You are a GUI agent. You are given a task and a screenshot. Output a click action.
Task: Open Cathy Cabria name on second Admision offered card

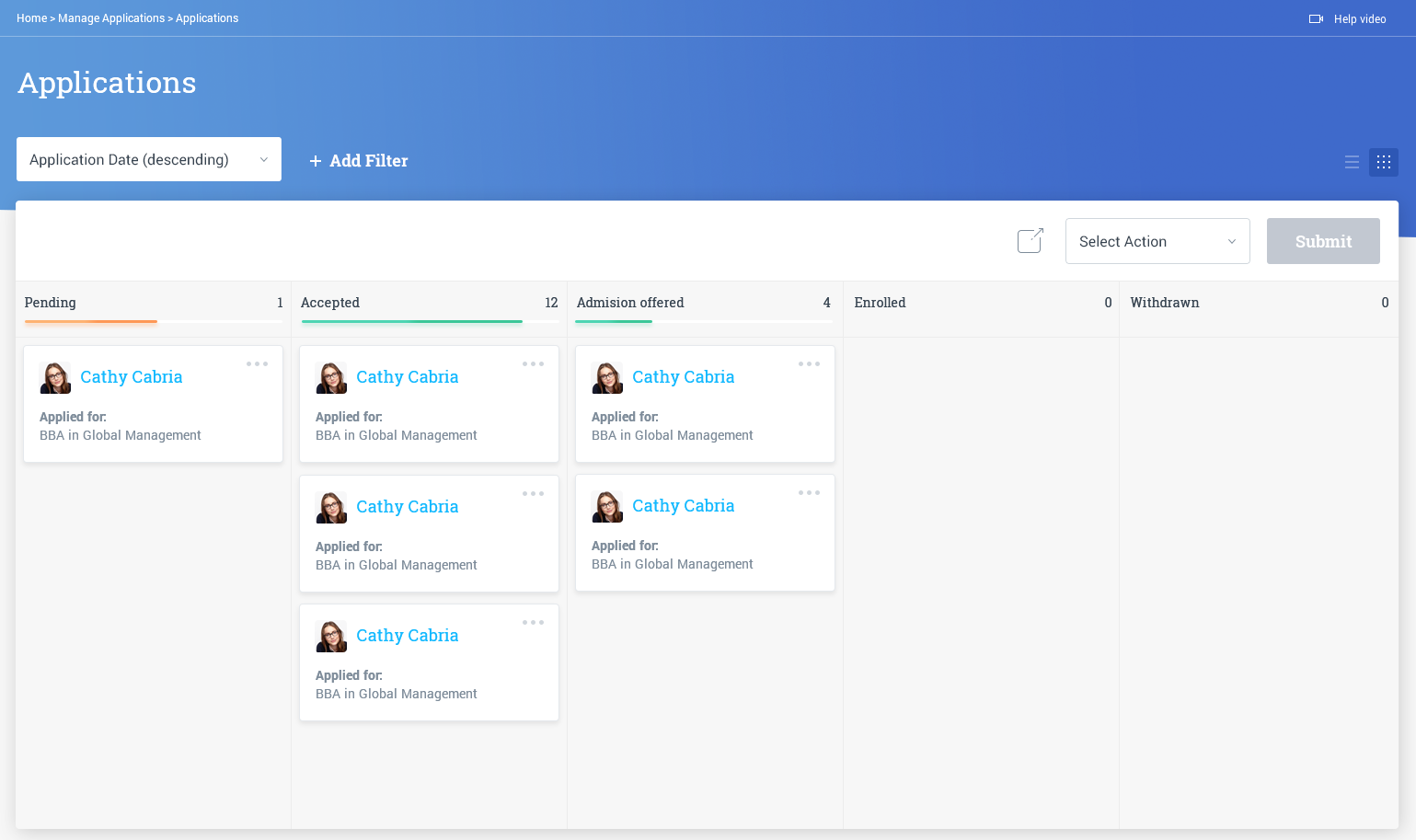684,506
